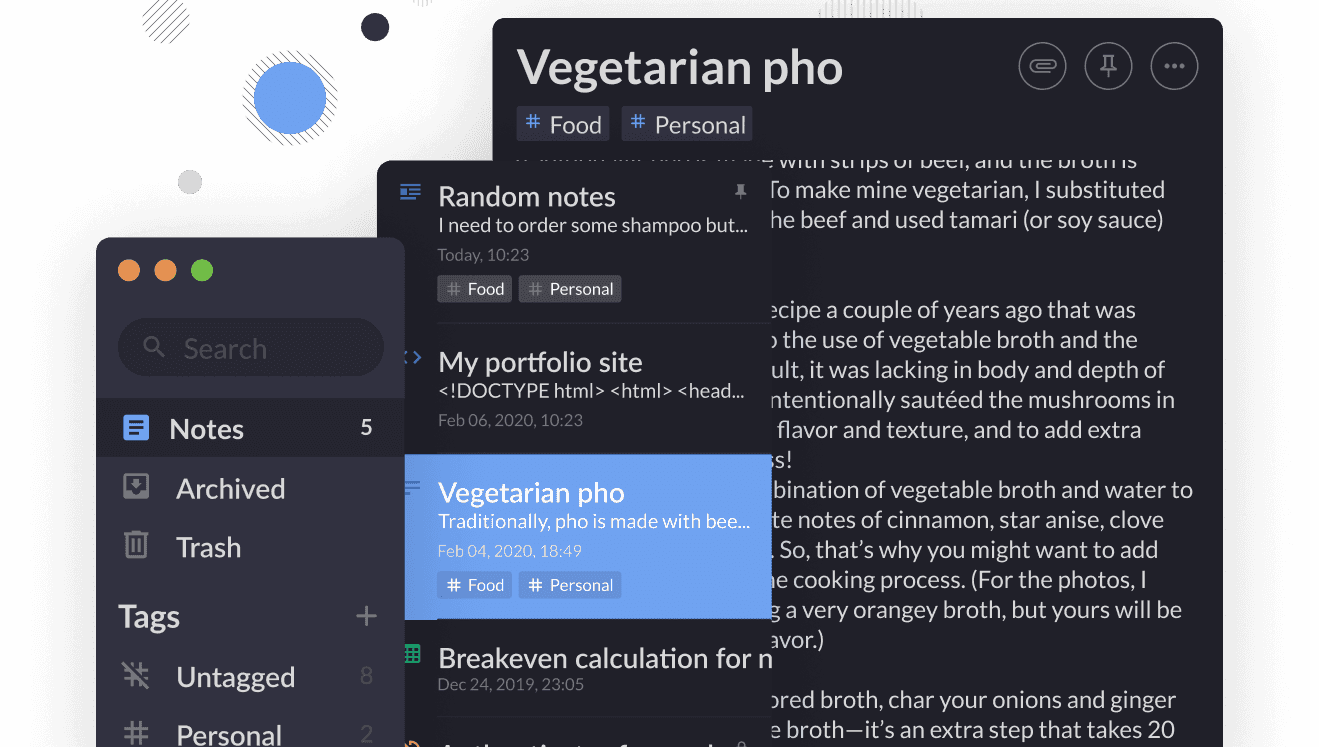1319x747 pixels.
Task: Click the Food tag on Random notes
Action: coord(474,288)
